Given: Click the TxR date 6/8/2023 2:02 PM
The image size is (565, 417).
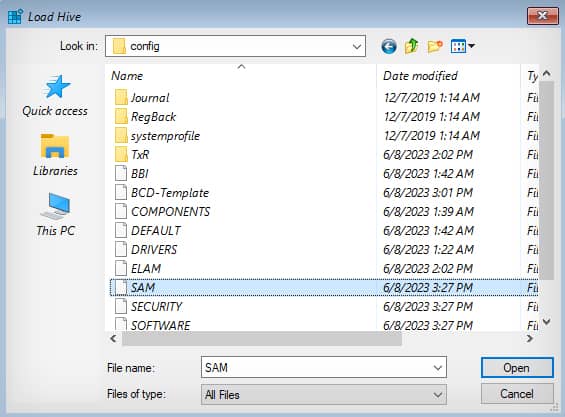Looking at the screenshot, I should pos(428,155).
